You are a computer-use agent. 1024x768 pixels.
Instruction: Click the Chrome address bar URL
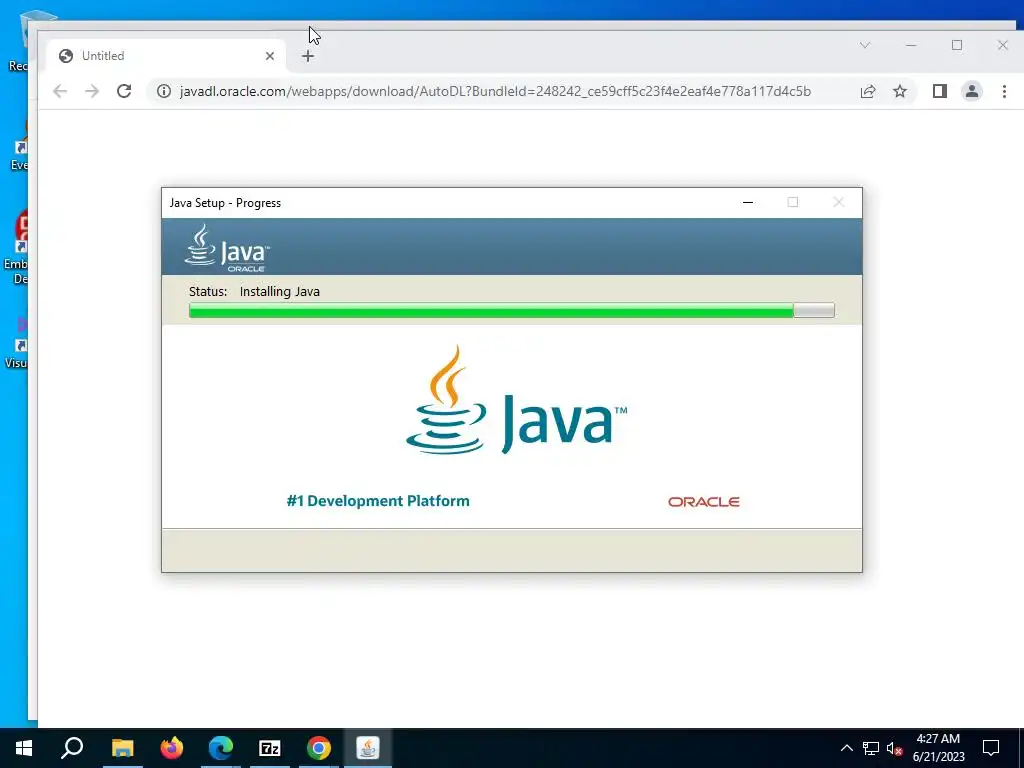[495, 91]
